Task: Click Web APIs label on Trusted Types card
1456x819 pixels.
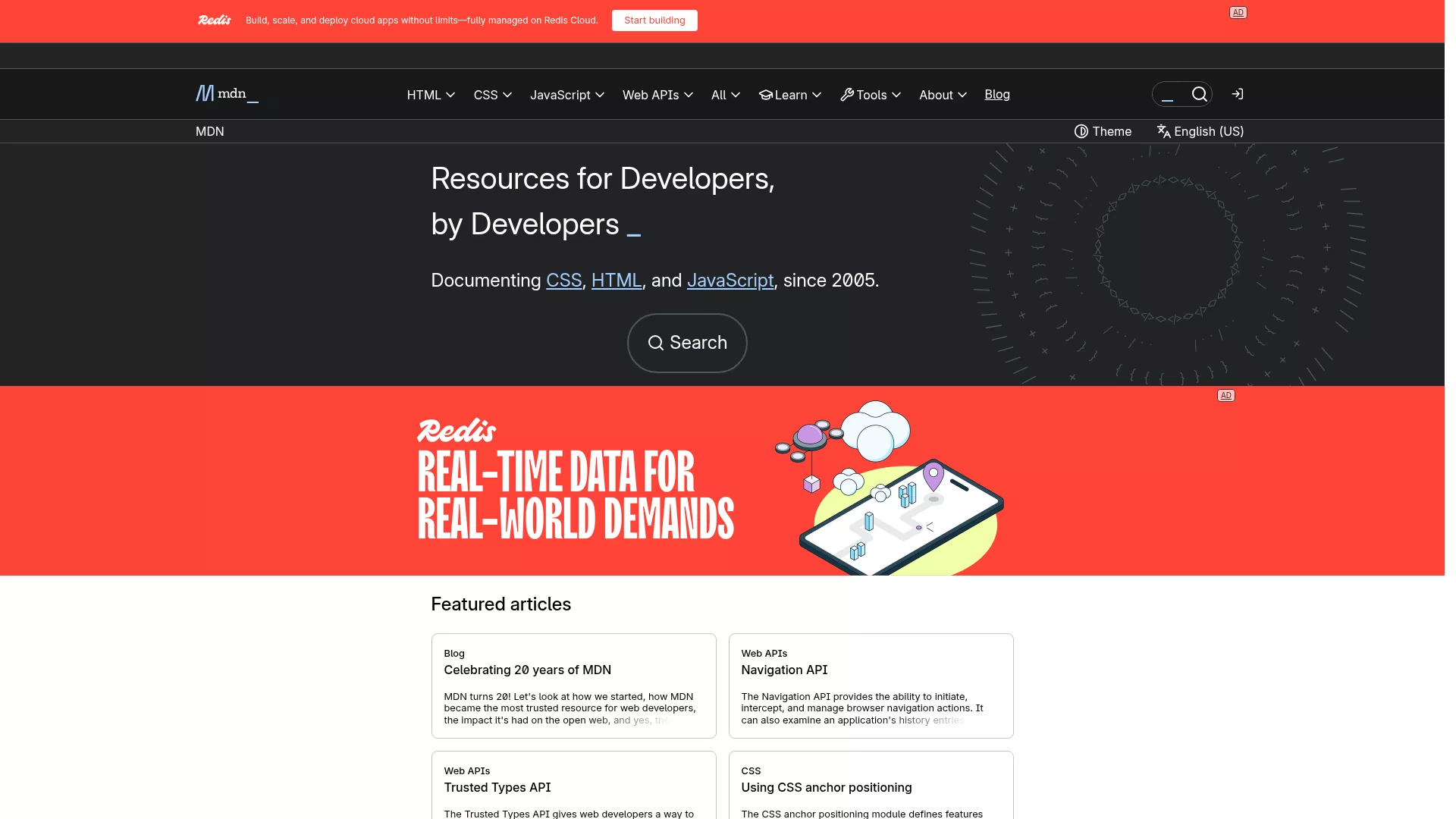Action: [466, 771]
